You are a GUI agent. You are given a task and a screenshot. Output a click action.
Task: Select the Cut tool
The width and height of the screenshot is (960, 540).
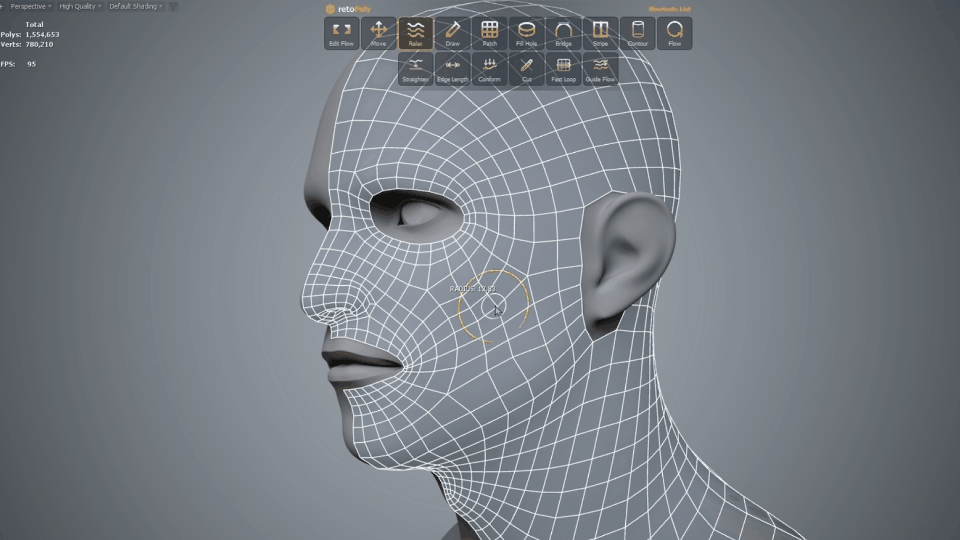(x=527, y=69)
